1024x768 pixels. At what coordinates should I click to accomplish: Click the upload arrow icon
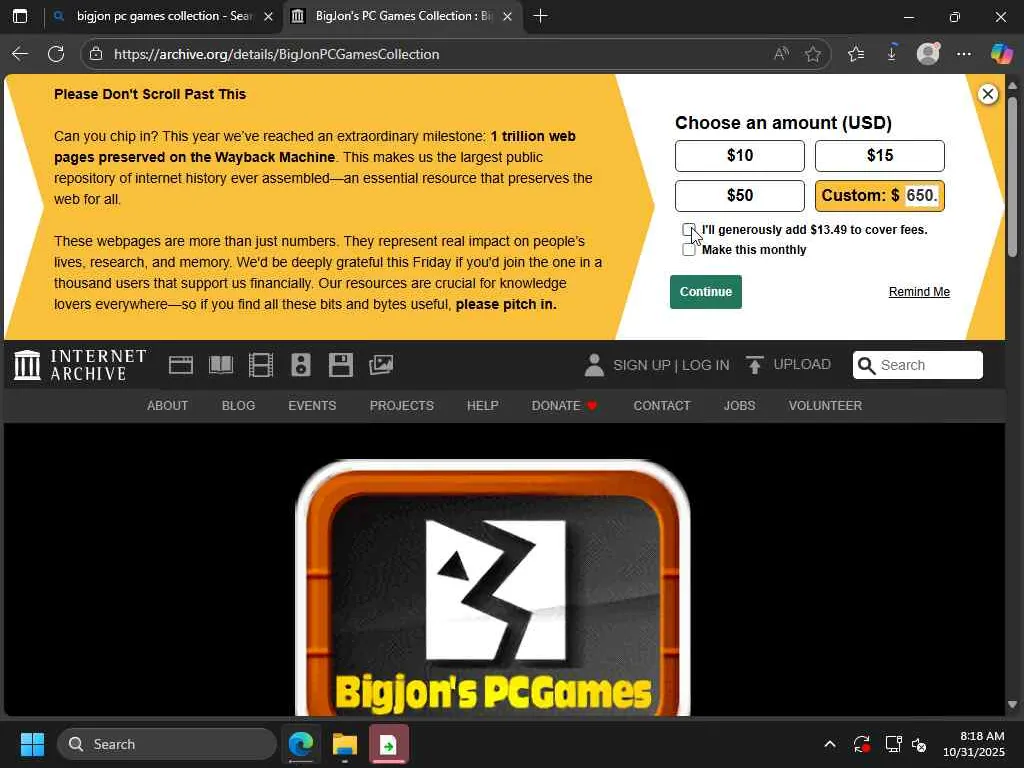click(754, 365)
